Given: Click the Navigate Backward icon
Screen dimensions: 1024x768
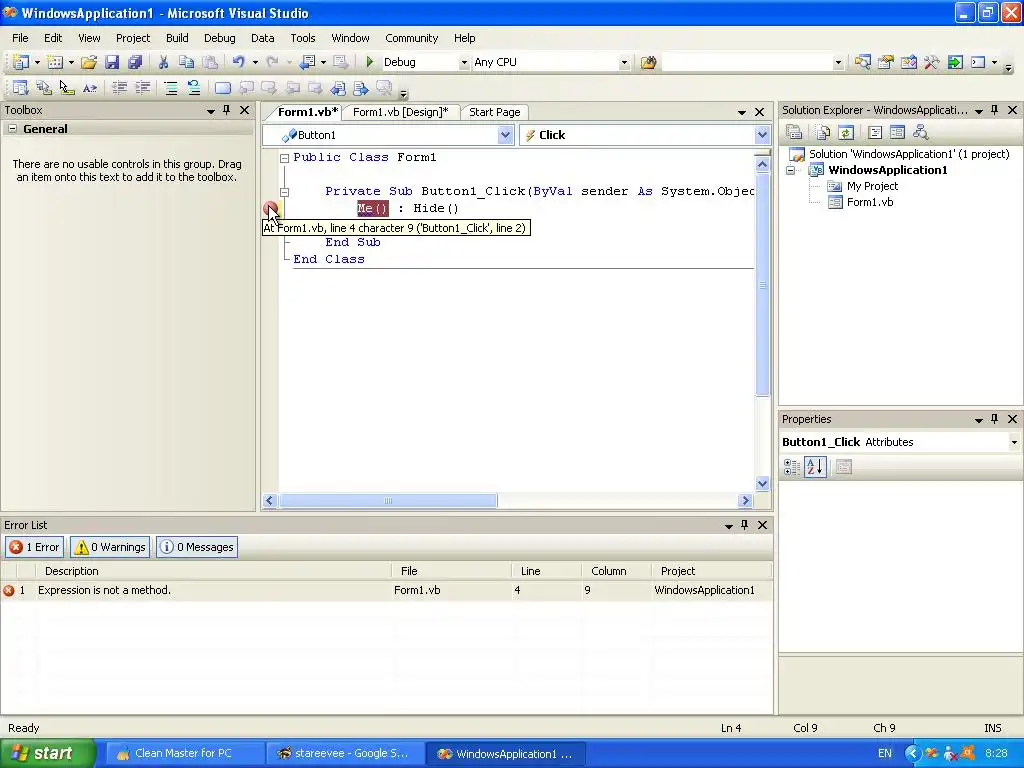Looking at the screenshot, I should pyautogui.click(x=307, y=62).
